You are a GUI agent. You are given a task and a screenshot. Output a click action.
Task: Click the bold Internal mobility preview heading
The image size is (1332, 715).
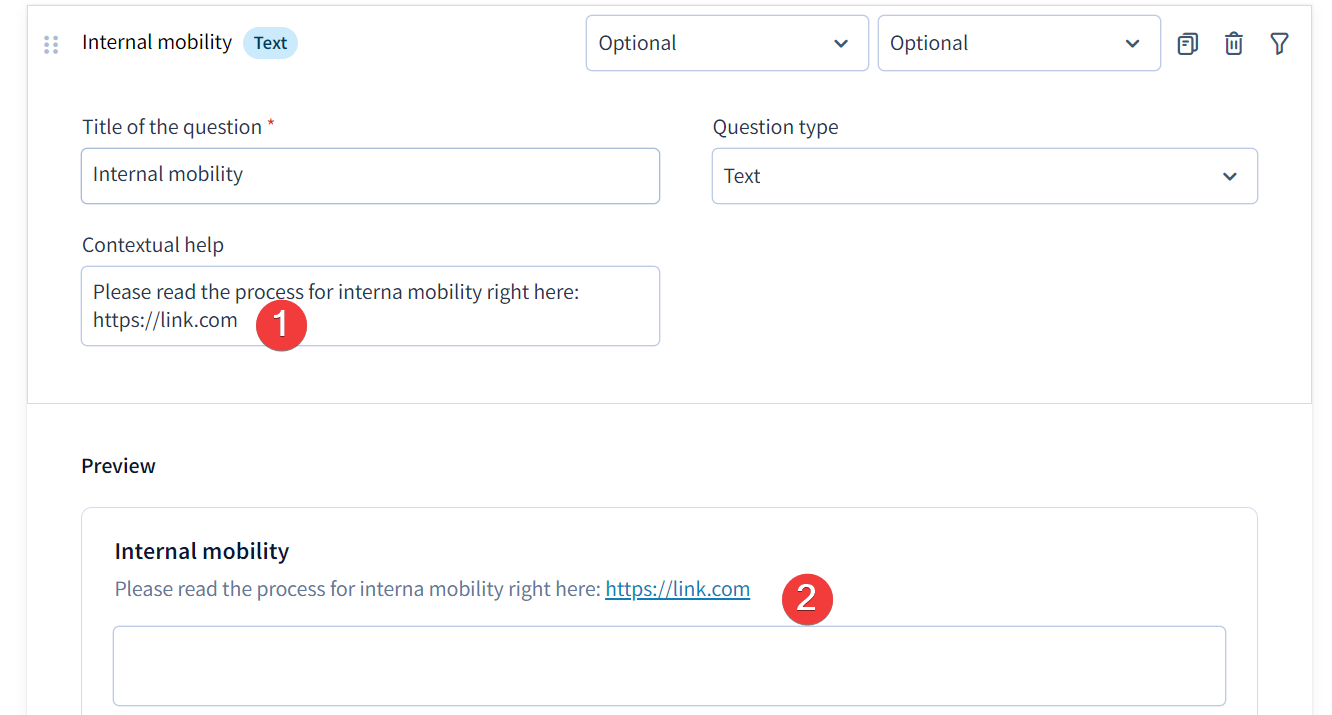coord(202,551)
